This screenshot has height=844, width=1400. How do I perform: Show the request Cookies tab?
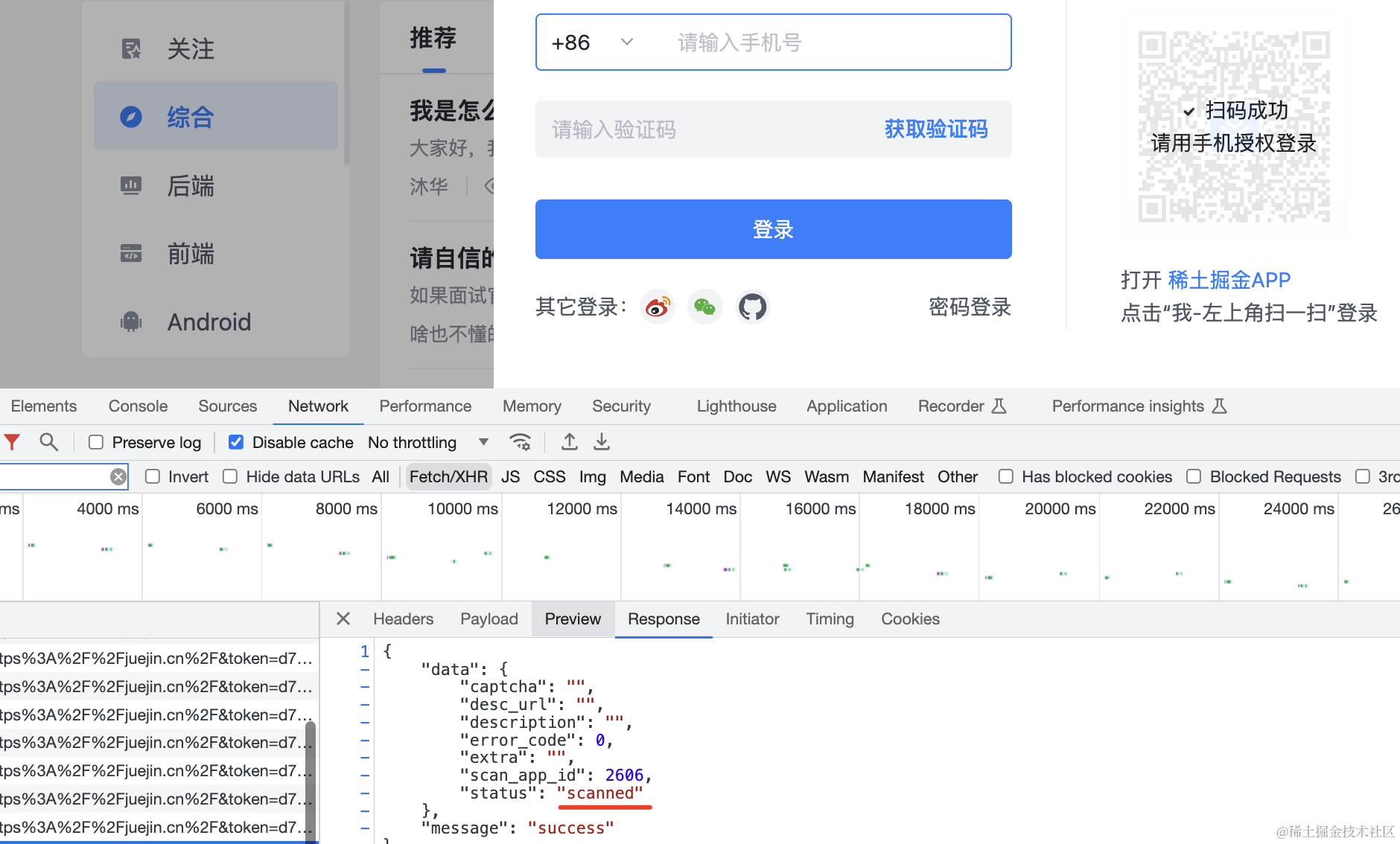pos(910,618)
